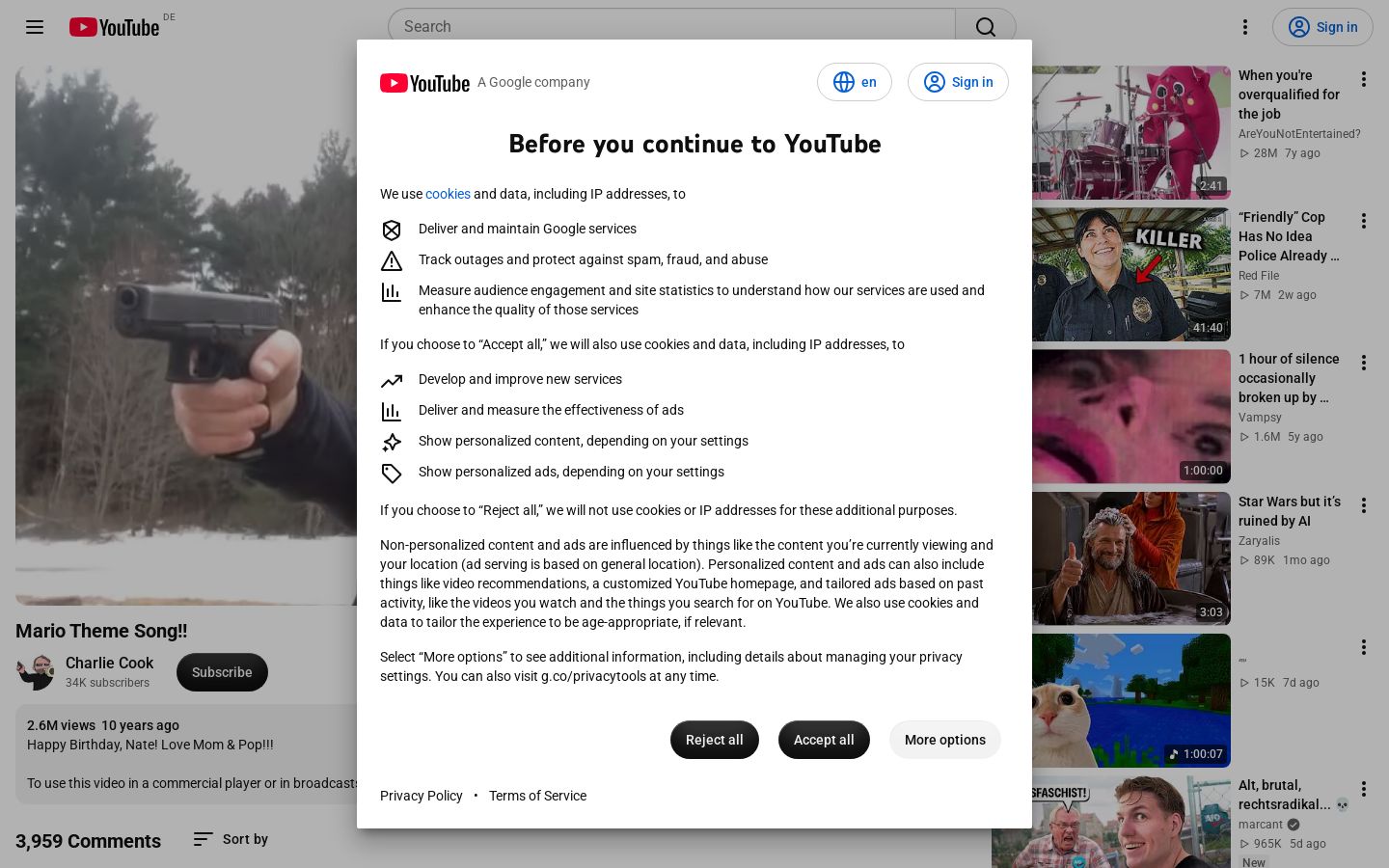Open more actions for "When you're overqualified" video
Viewport: 1389px width, 868px height.
click(1364, 79)
